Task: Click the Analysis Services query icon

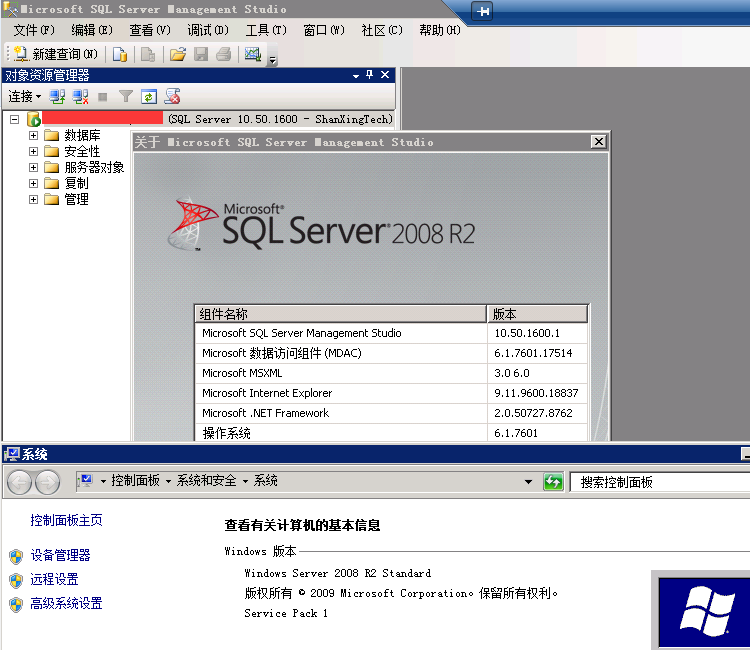Action: tap(148, 55)
